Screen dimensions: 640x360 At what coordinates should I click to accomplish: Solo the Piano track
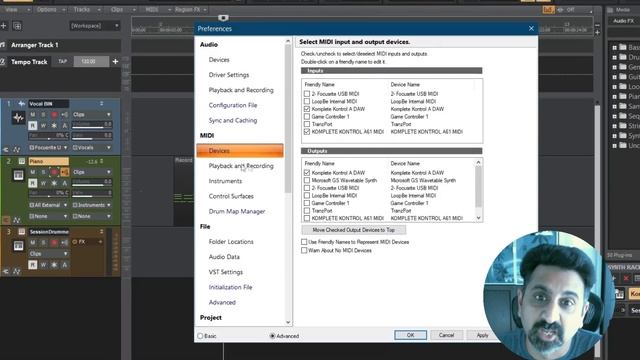click(x=43, y=172)
